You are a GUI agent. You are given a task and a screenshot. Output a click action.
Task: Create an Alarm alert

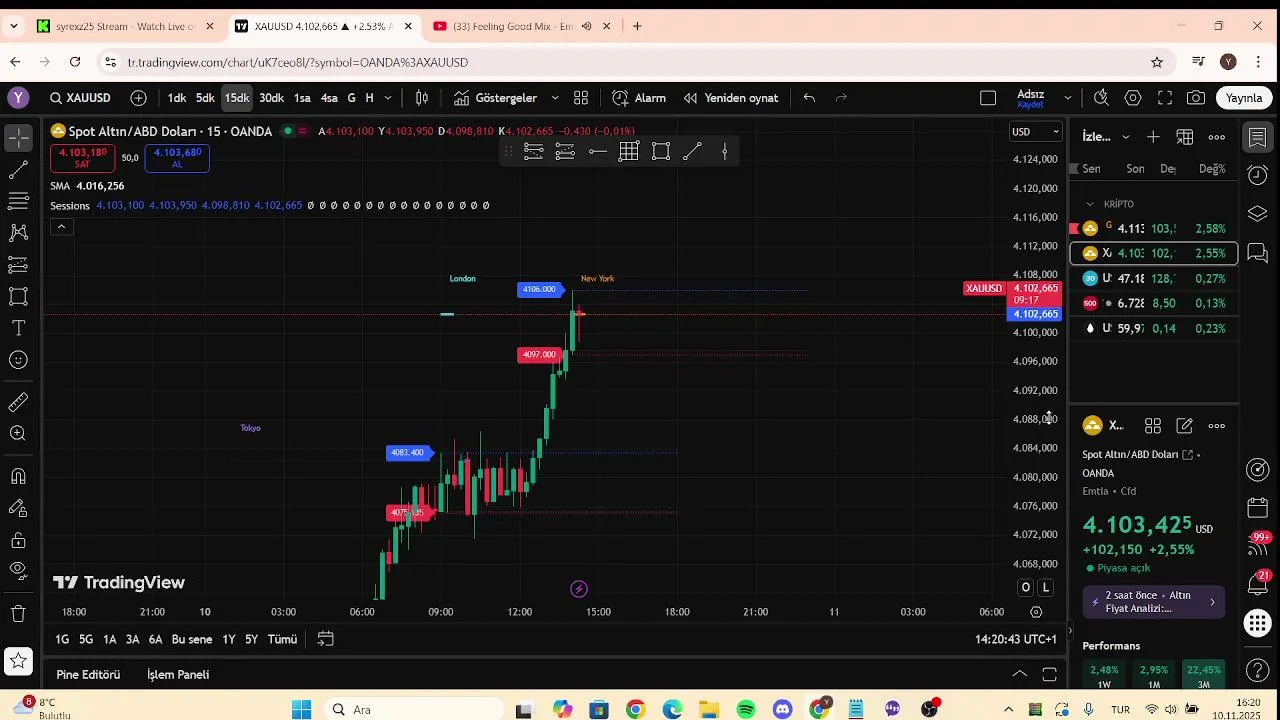639,98
